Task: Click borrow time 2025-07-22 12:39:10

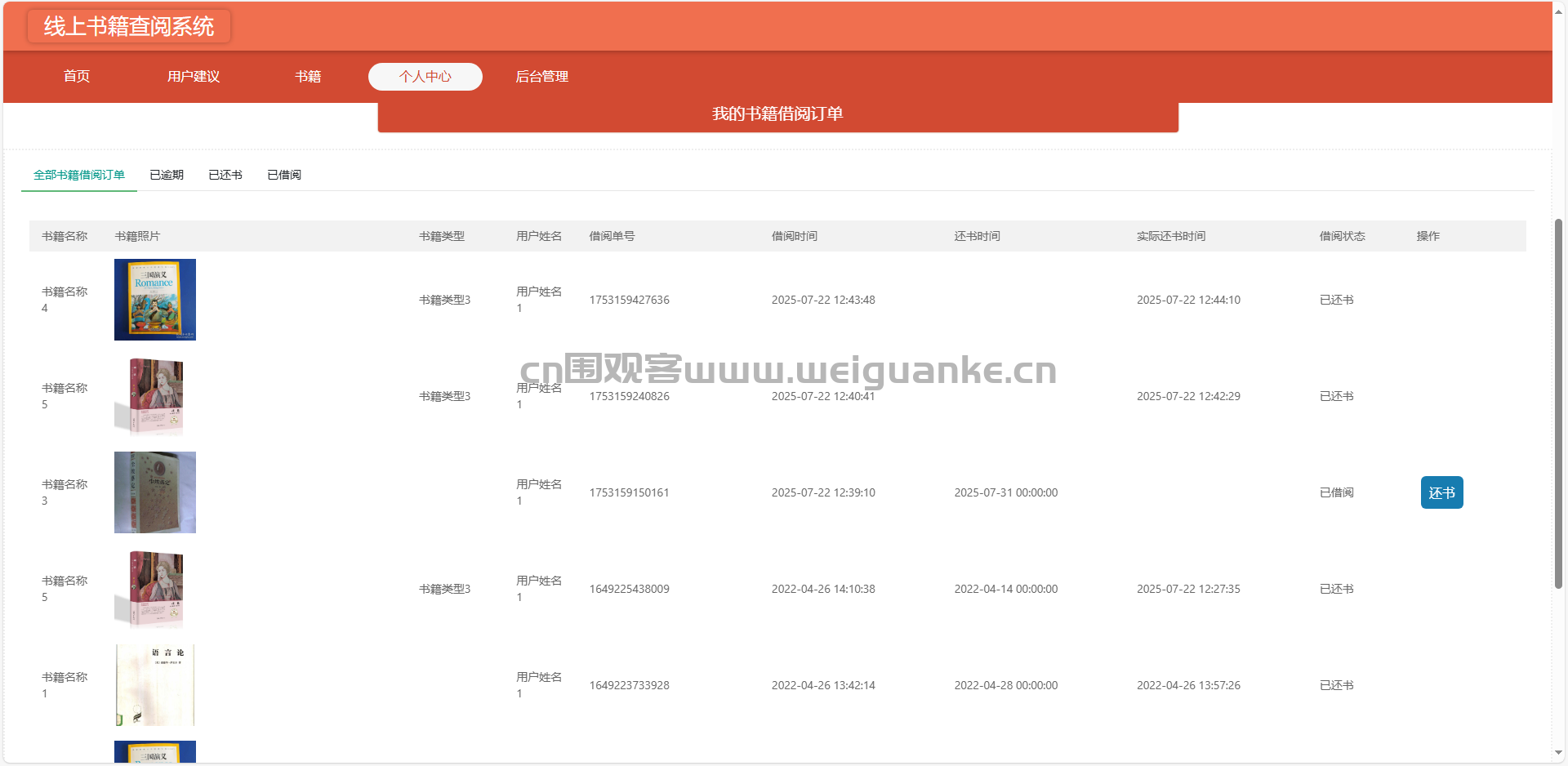Action: (823, 492)
